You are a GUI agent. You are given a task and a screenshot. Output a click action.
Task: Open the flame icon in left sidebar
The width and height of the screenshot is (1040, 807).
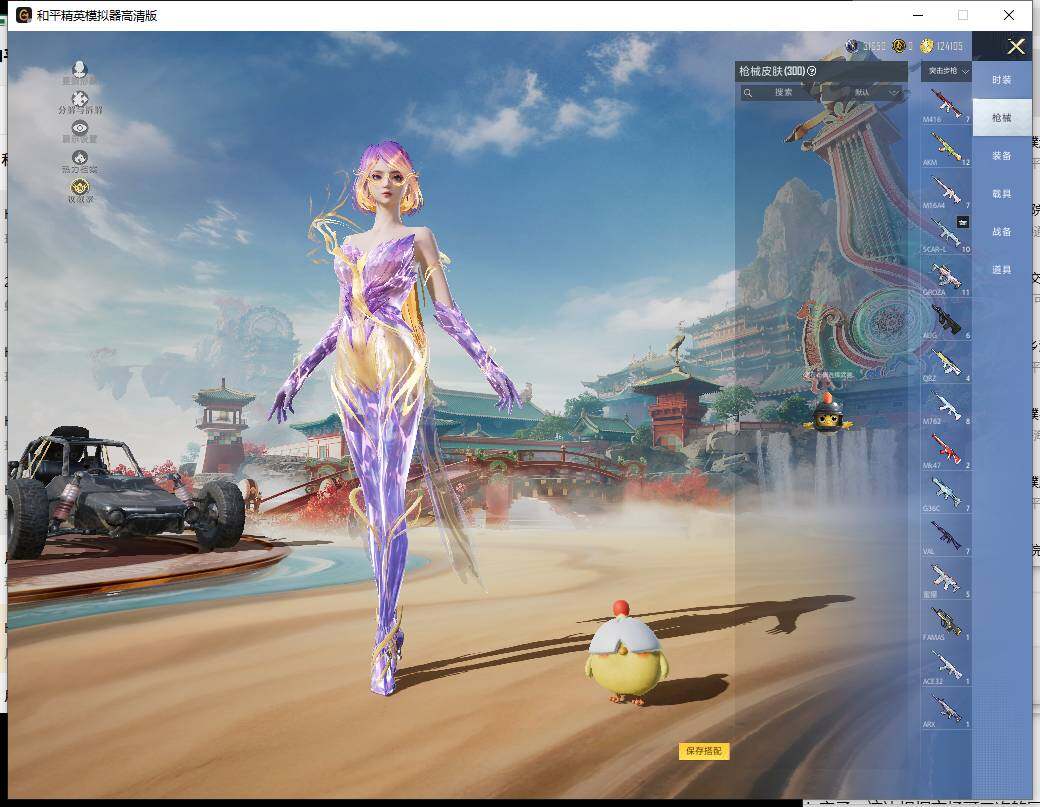point(80,159)
